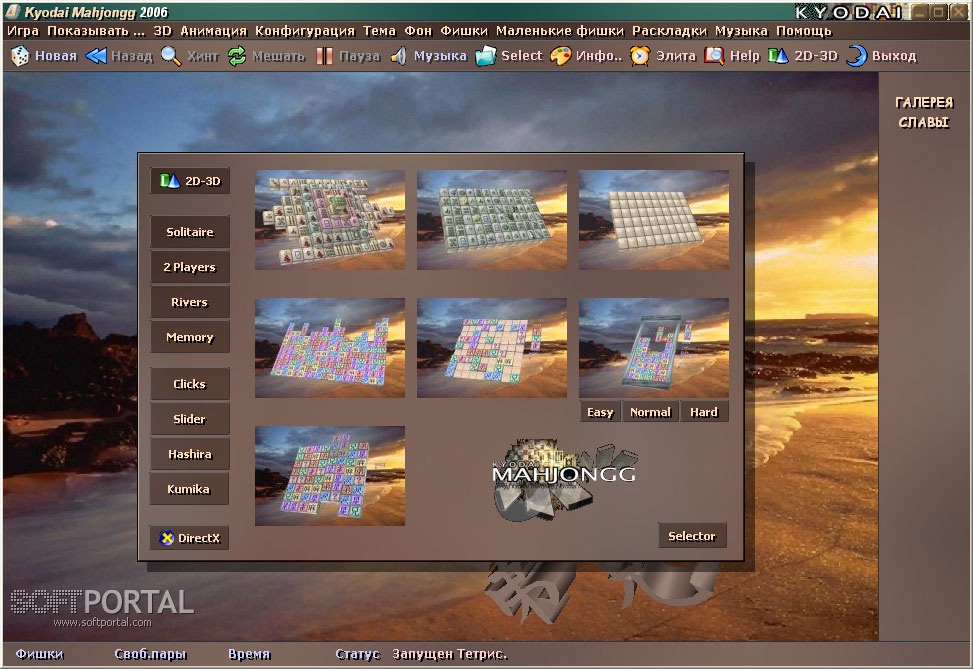This screenshot has height=669, width=973.
Task: Click the green tile board preview thumbnail
Action: (492, 220)
